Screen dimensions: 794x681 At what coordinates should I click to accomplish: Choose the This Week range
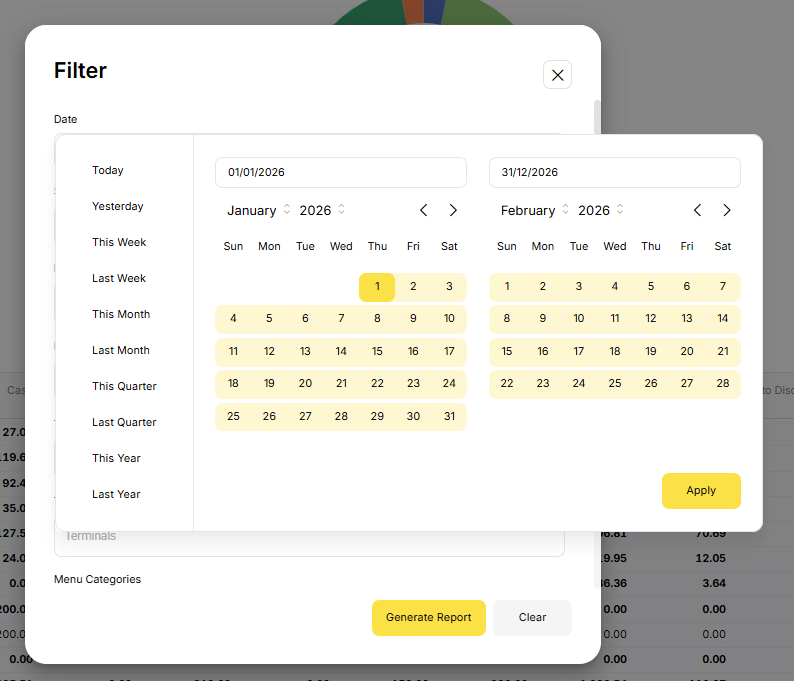(119, 242)
